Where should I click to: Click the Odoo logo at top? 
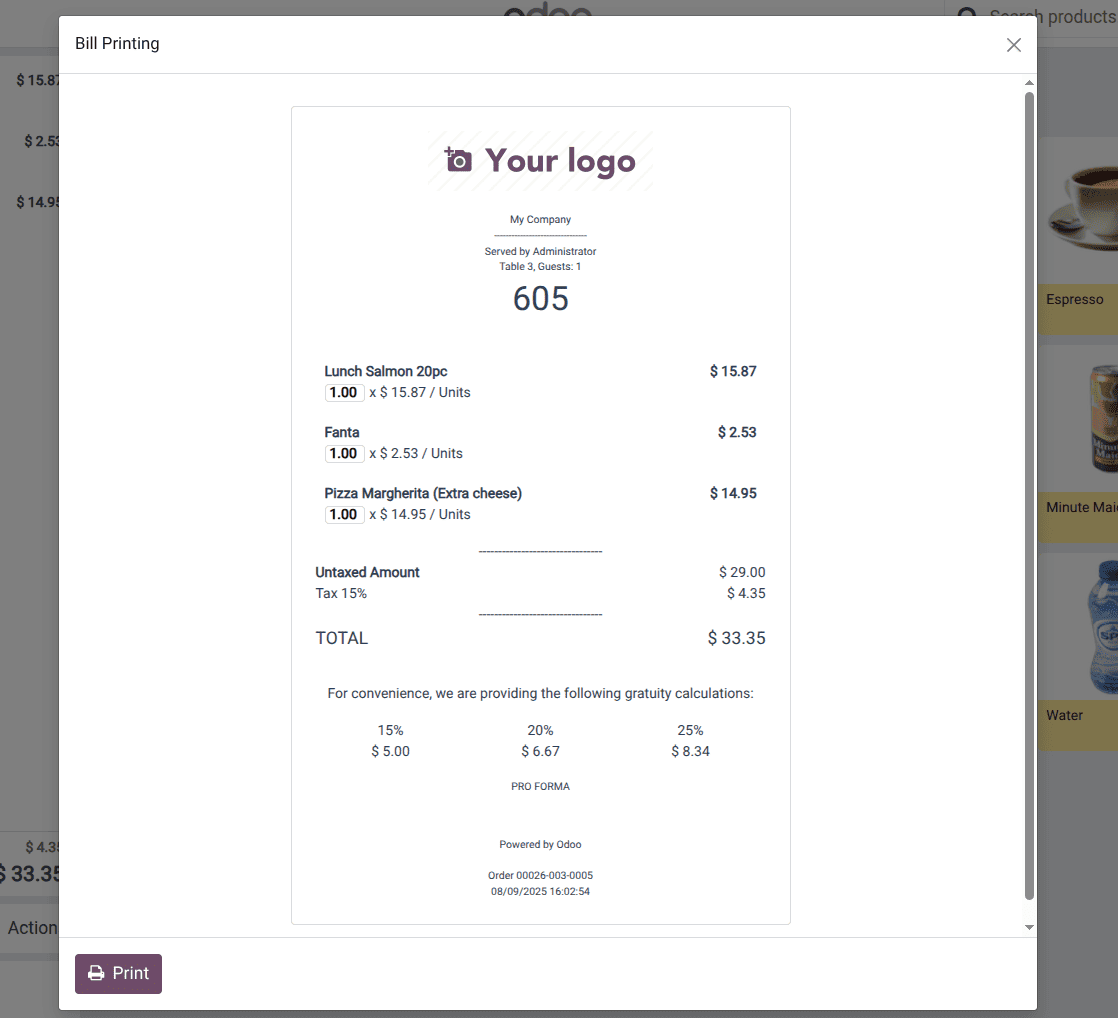click(547, 10)
